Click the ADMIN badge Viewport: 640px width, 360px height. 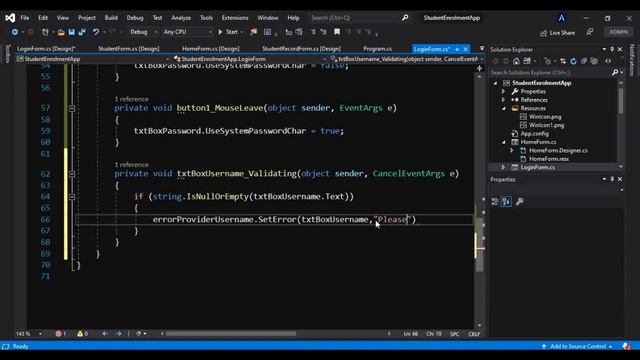point(618,32)
